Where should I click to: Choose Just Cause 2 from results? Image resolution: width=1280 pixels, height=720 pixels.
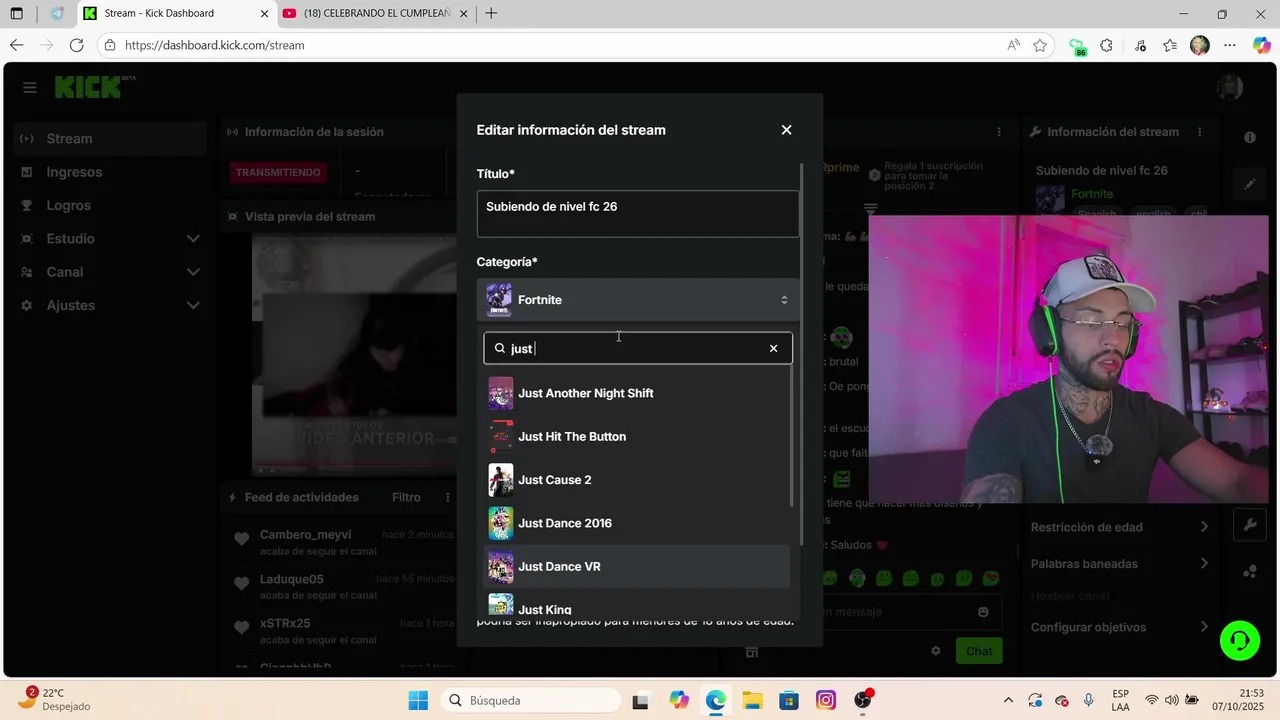[x=637, y=480]
